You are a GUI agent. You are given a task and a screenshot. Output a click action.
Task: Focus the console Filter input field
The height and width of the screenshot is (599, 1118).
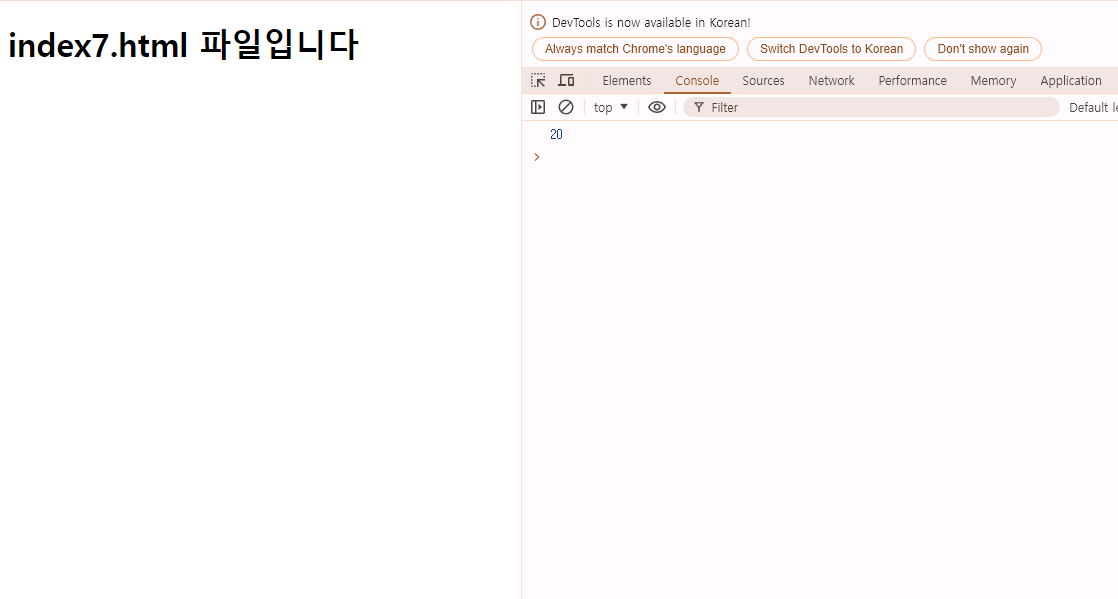871,107
